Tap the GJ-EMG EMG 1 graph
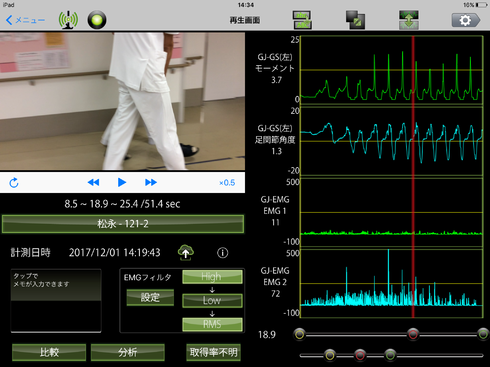Image resolution: width=490 pixels, height=367 pixels. [x=392, y=212]
